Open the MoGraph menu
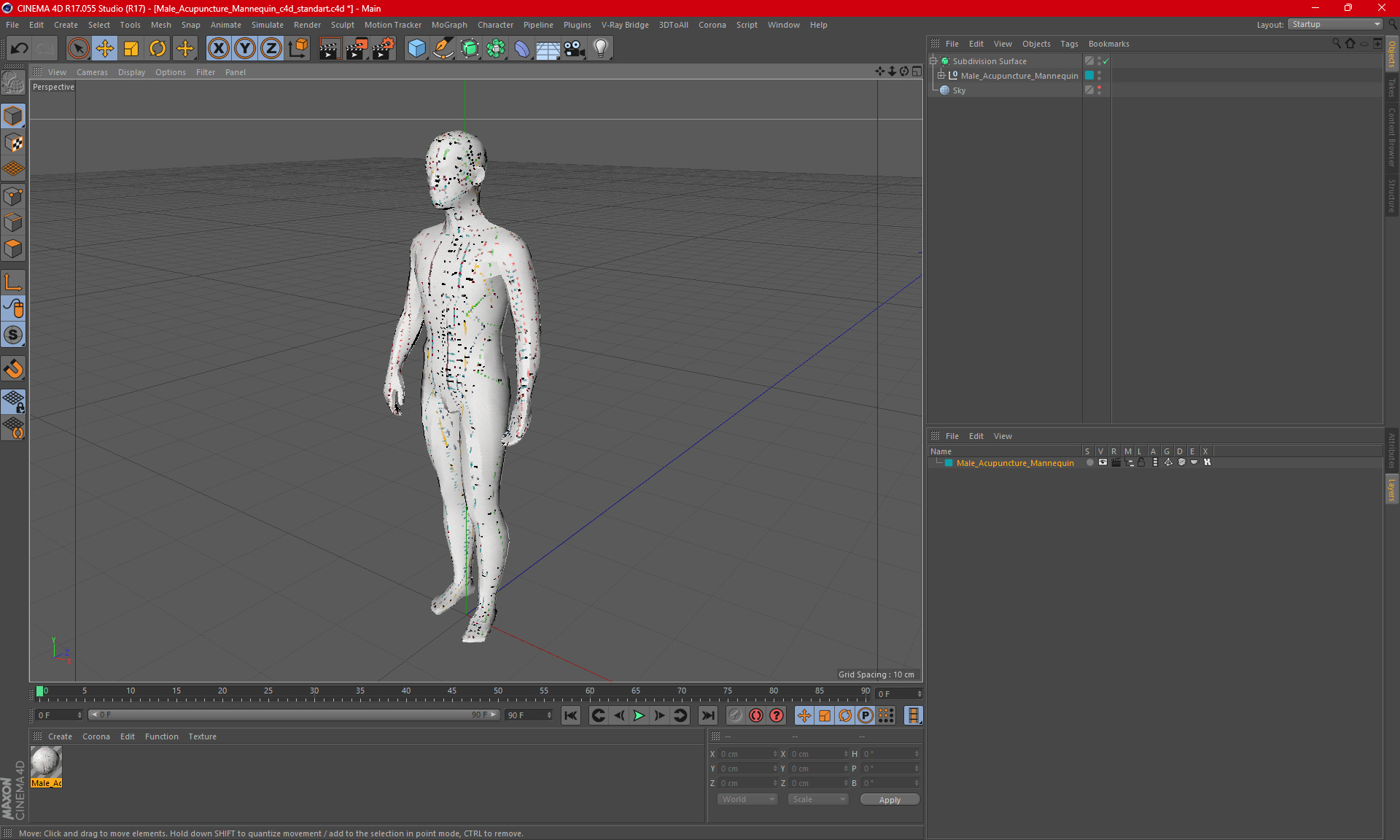1400x840 pixels. coord(449,25)
